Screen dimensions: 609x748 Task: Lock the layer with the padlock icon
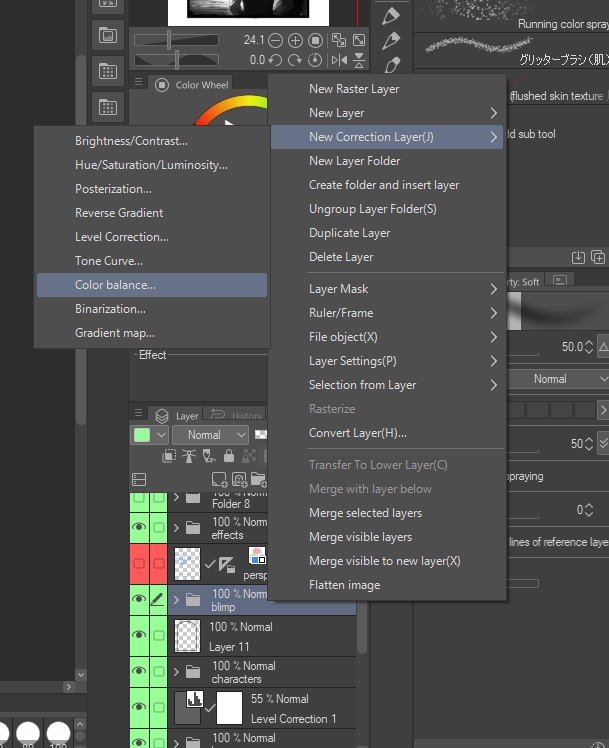(229, 456)
